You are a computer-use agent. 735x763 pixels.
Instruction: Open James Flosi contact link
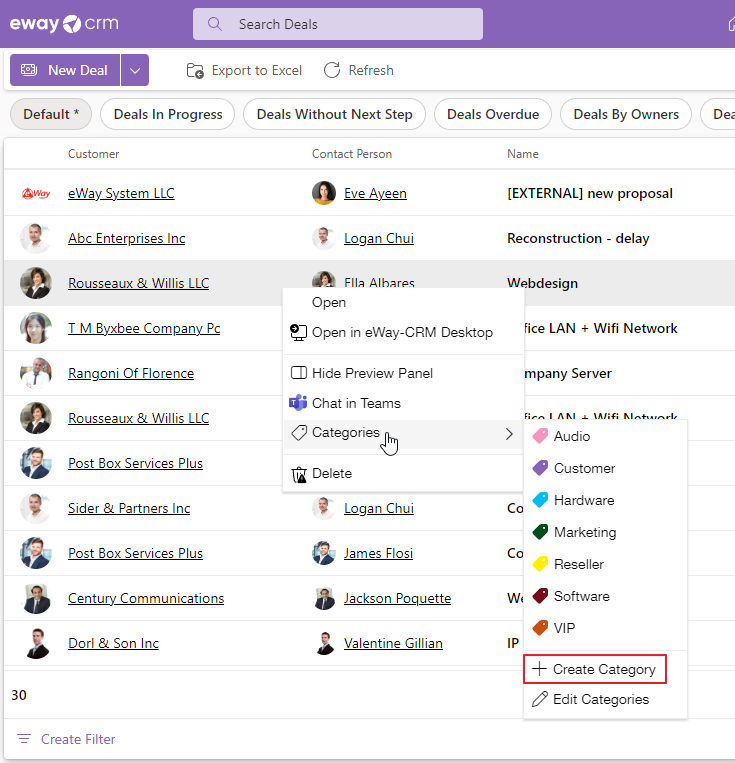[378, 553]
